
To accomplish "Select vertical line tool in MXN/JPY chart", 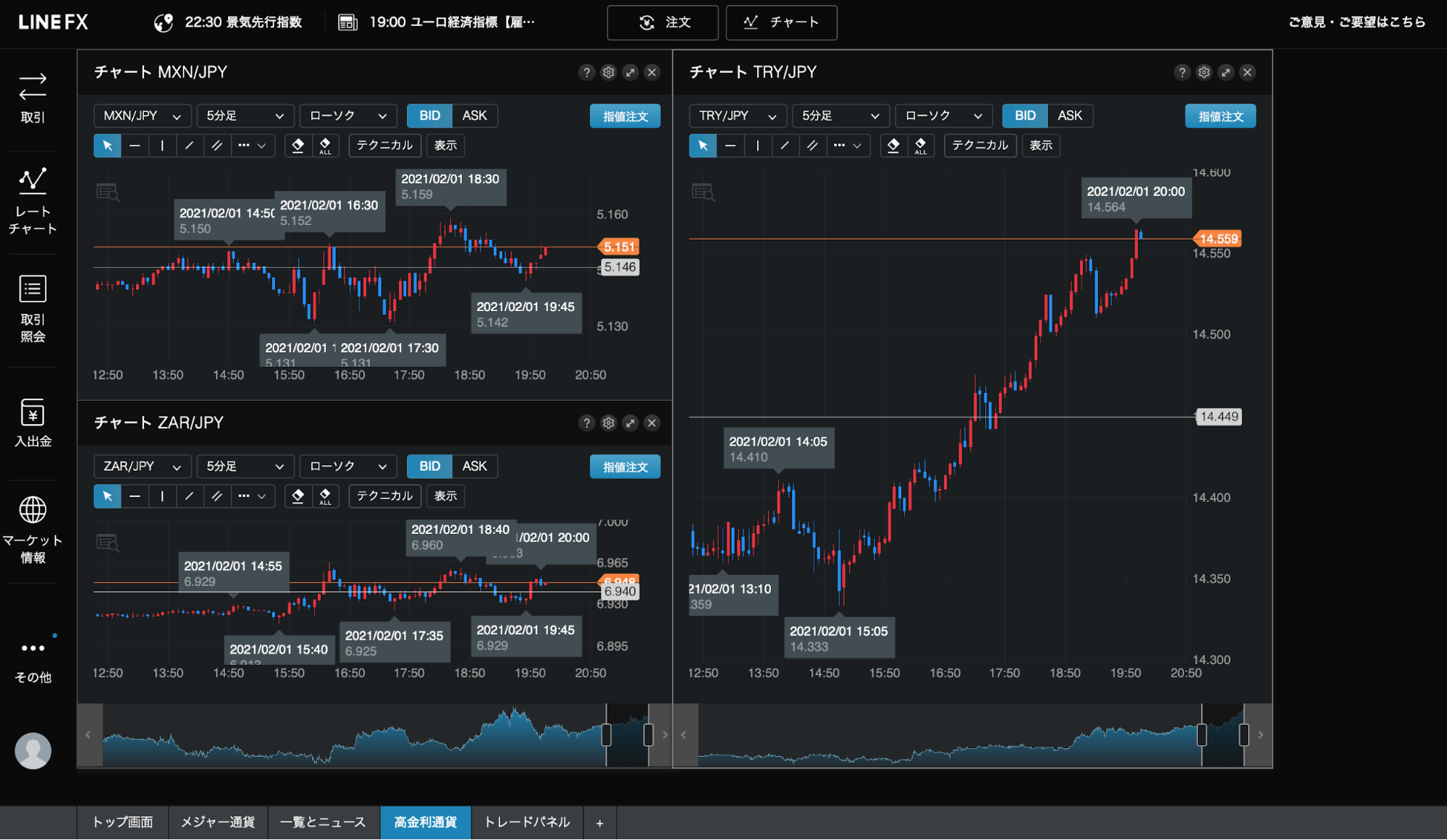I will coord(162,145).
